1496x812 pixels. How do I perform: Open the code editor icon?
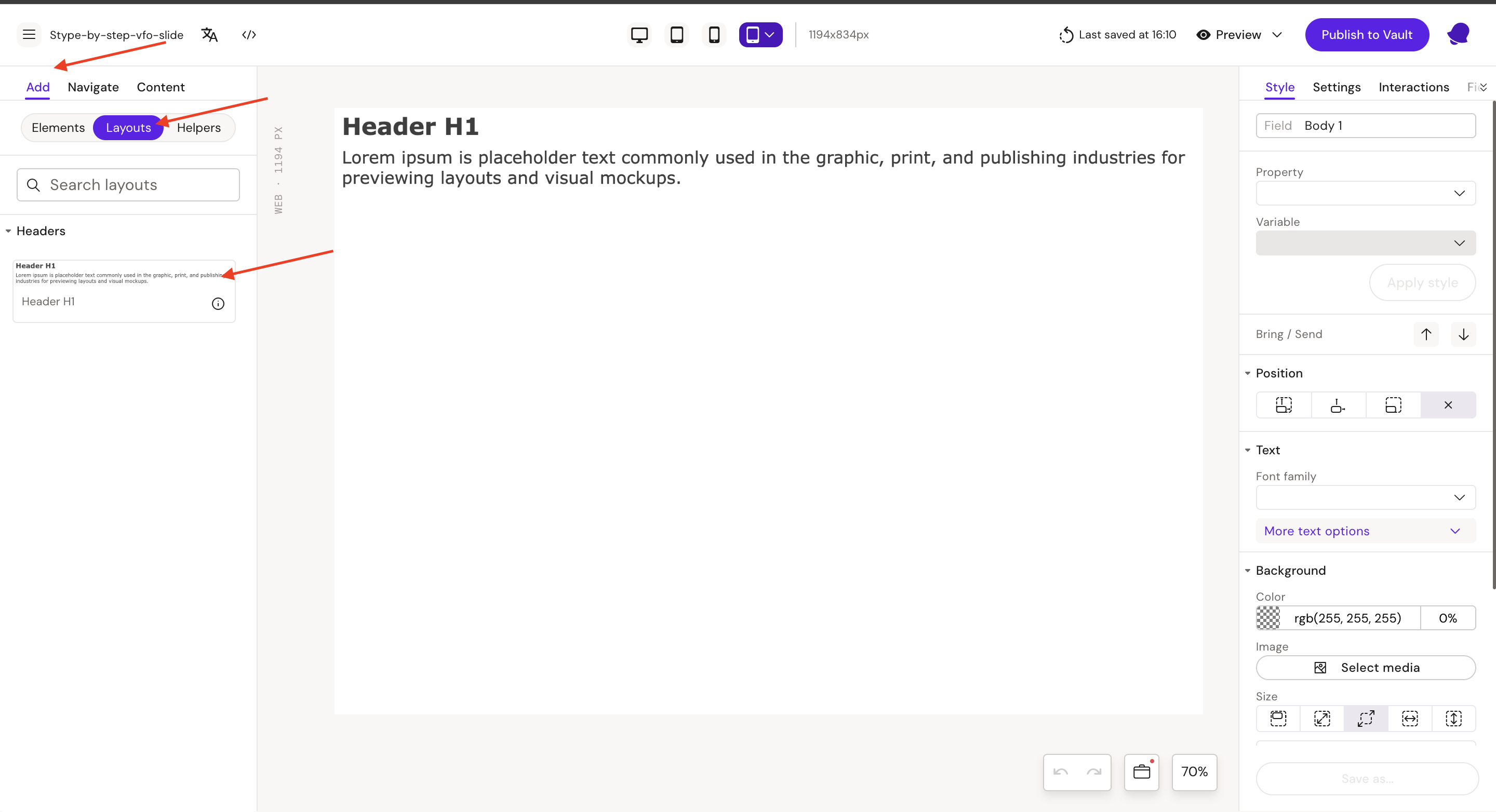[x=249, y=35]
